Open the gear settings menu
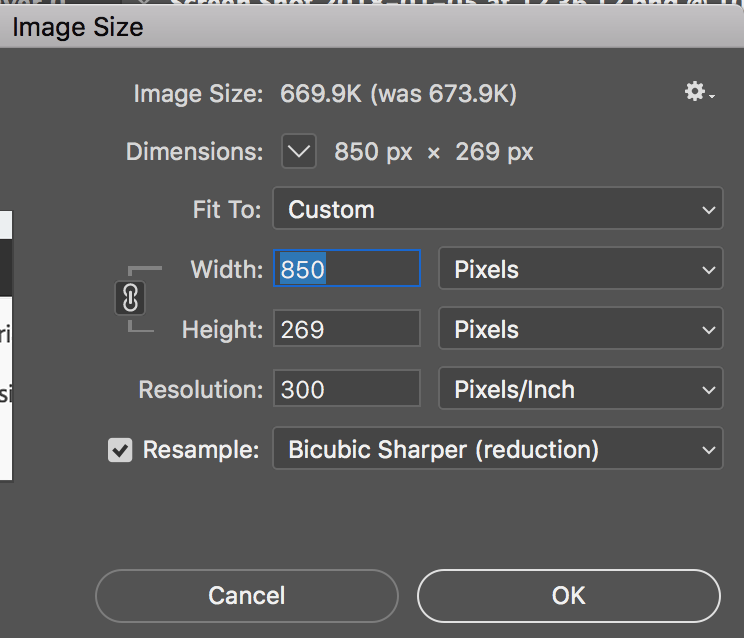744x638 pixels. [x=697, y=93]
